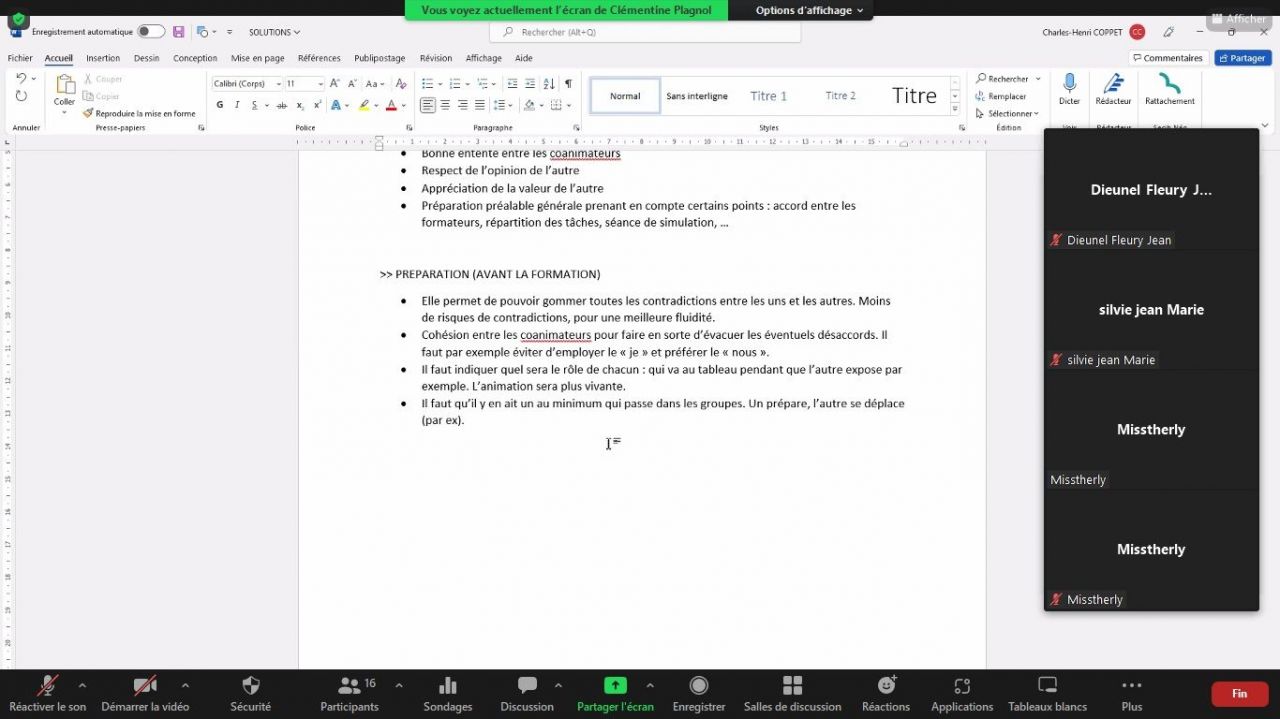The height and width of the screenshot is (719, 1280).
Task: Click the Partager button in Word
Action: coord(1242,58)
